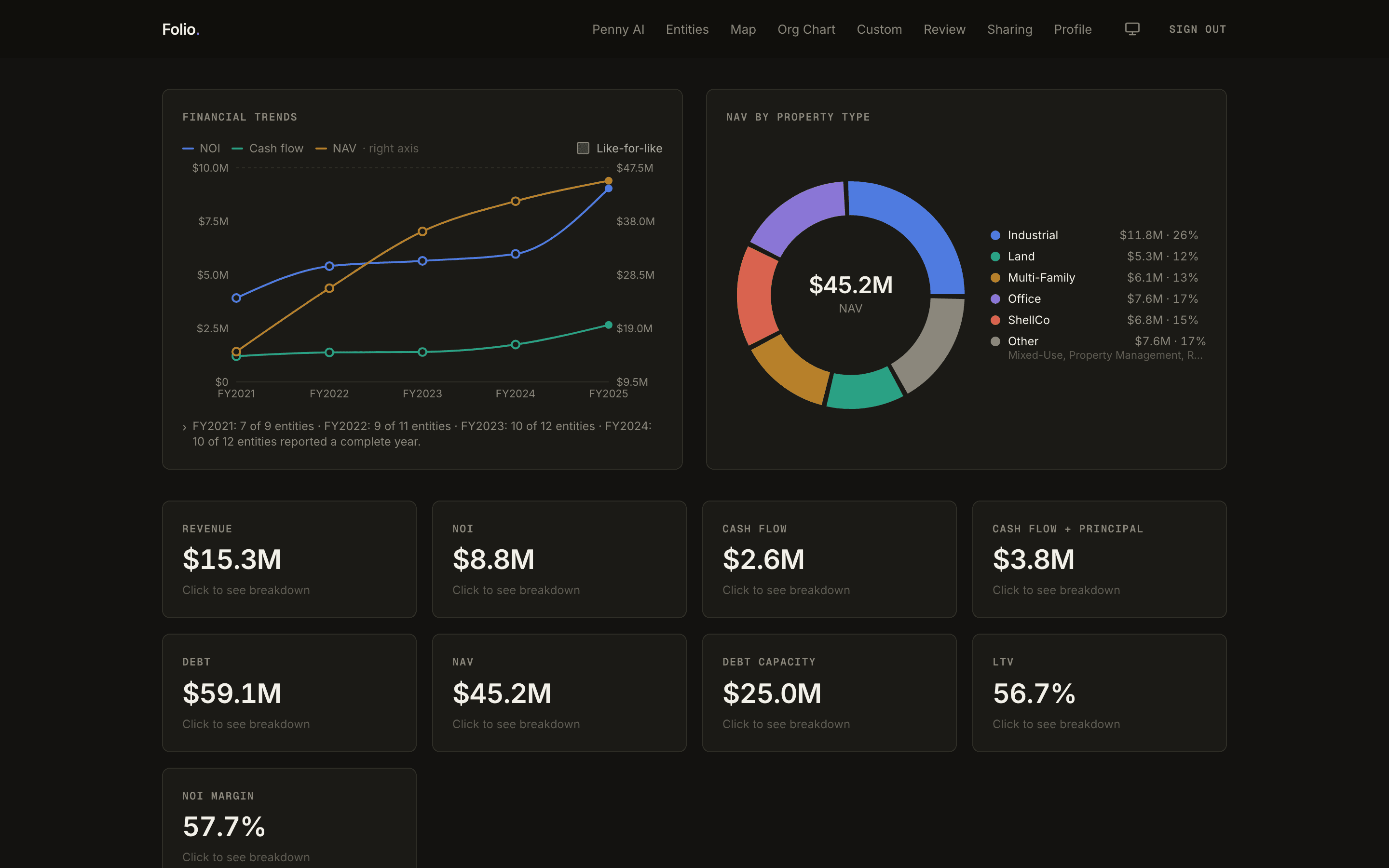Toggle the NAV legend series
Image resolution: width=1389 pixels, height=868 pixels.
coord(336,148)
